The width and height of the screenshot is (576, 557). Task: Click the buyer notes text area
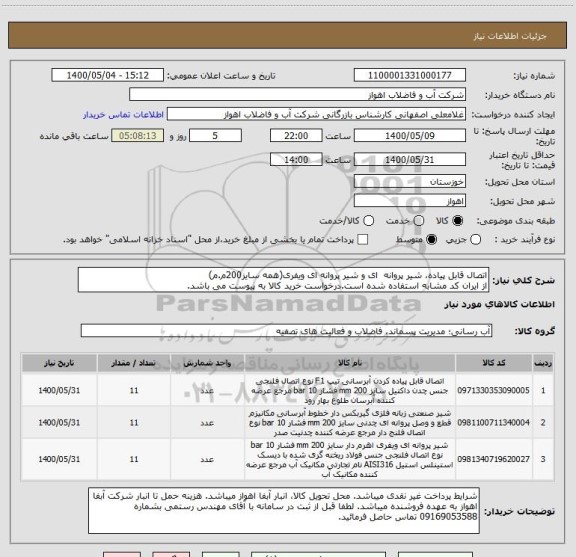284,511
